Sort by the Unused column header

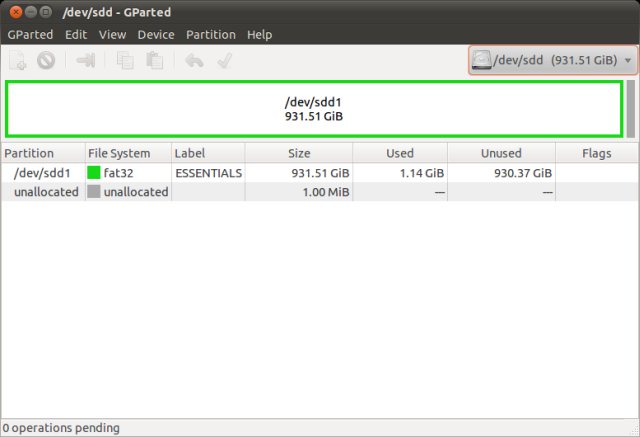click(501, 153)
